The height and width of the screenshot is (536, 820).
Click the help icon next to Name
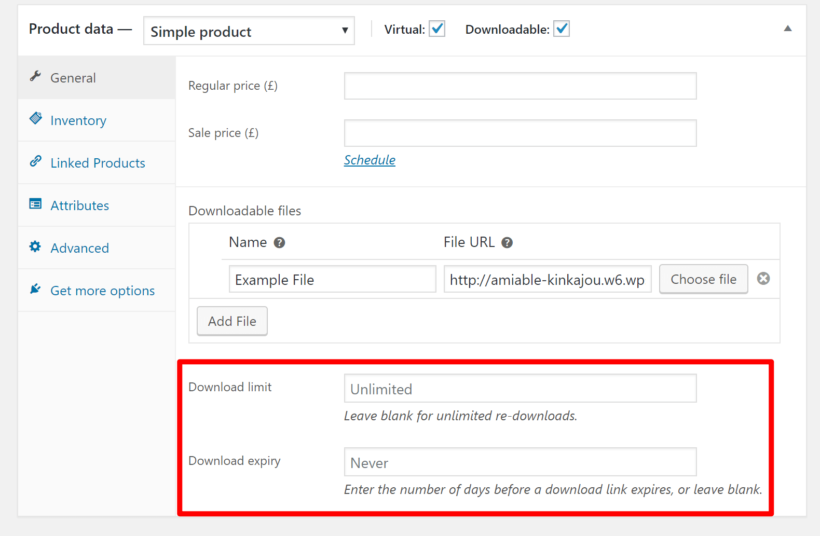click(x=280, y=243)
